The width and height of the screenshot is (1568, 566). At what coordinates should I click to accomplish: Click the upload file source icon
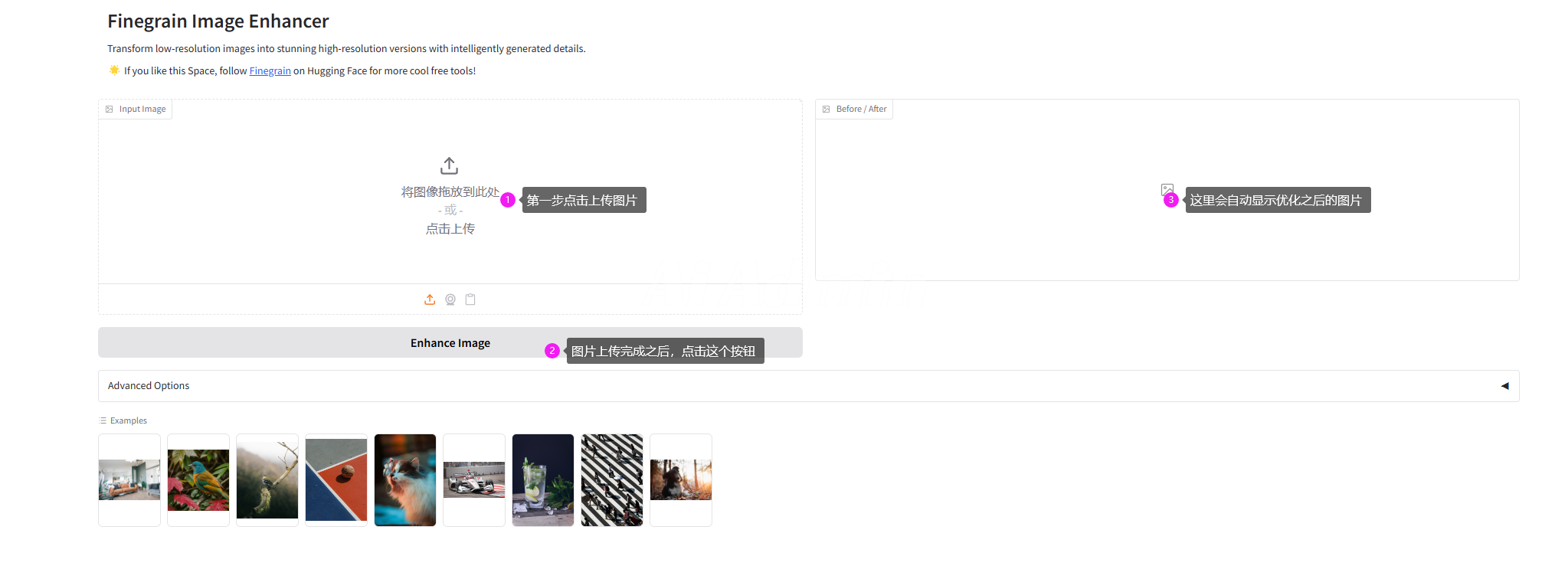click(x=430, y=299)
